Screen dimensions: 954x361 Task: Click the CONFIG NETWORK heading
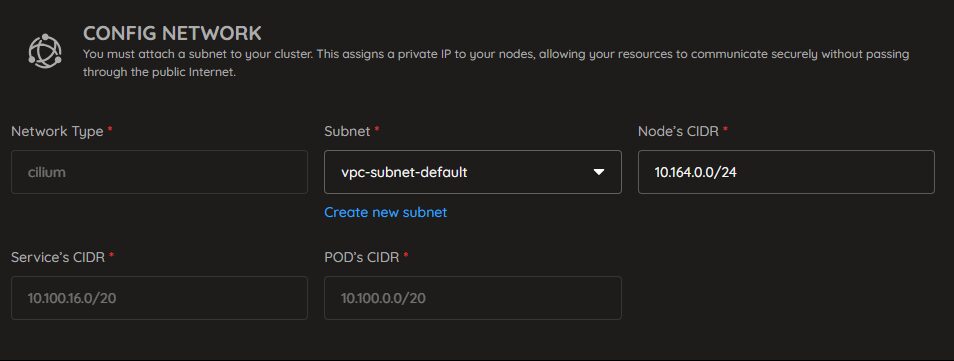[x=172, y=33]
